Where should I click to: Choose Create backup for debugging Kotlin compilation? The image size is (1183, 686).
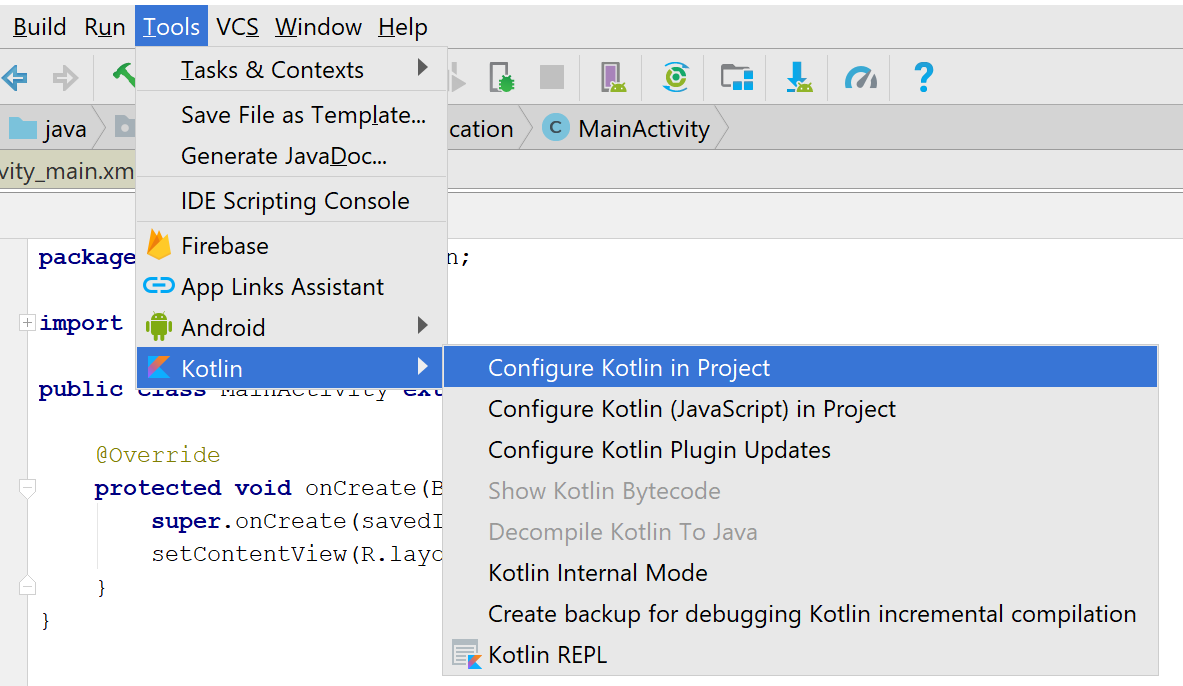(800, 614)
